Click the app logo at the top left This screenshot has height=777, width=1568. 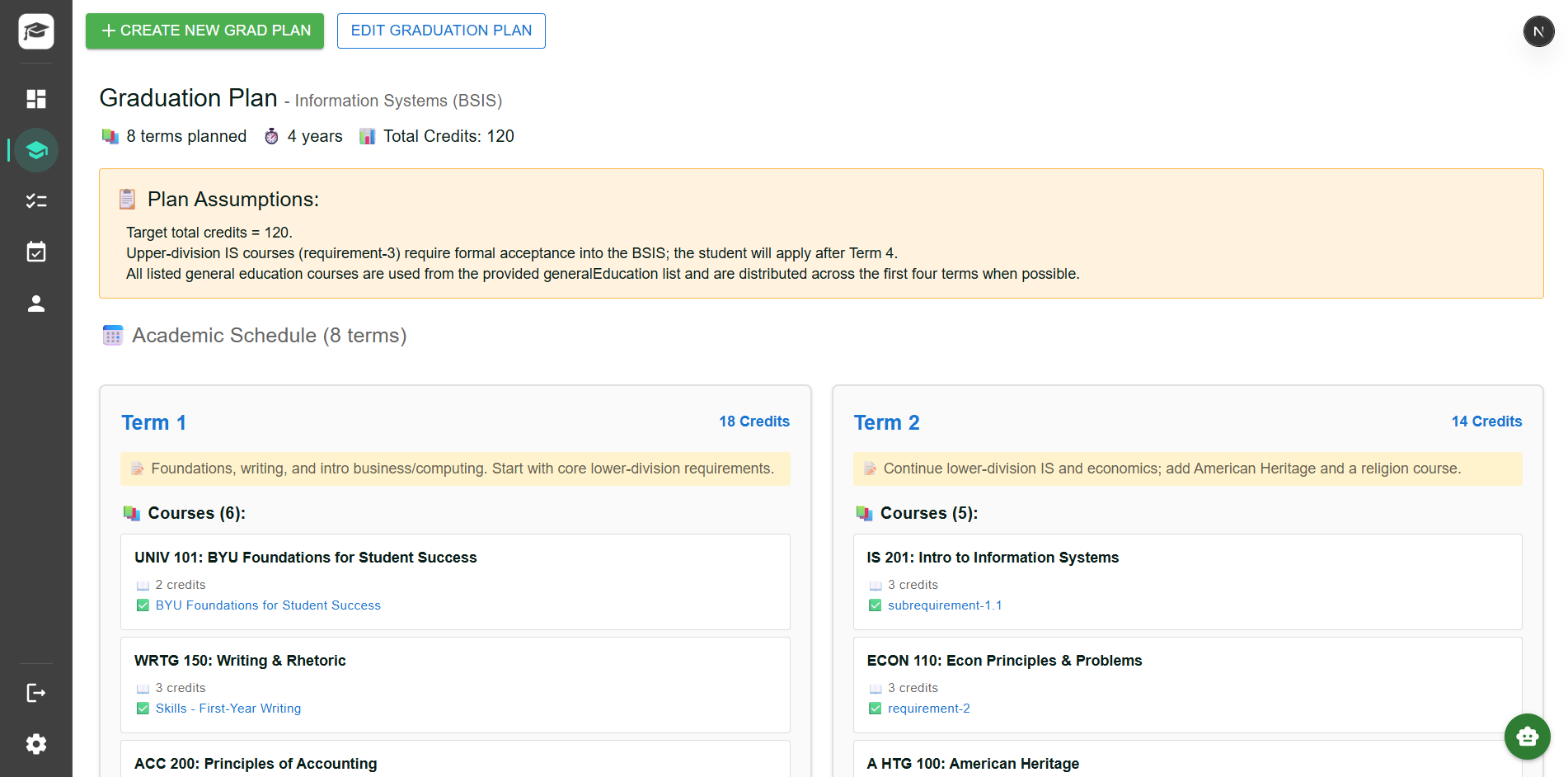(35, 31)
